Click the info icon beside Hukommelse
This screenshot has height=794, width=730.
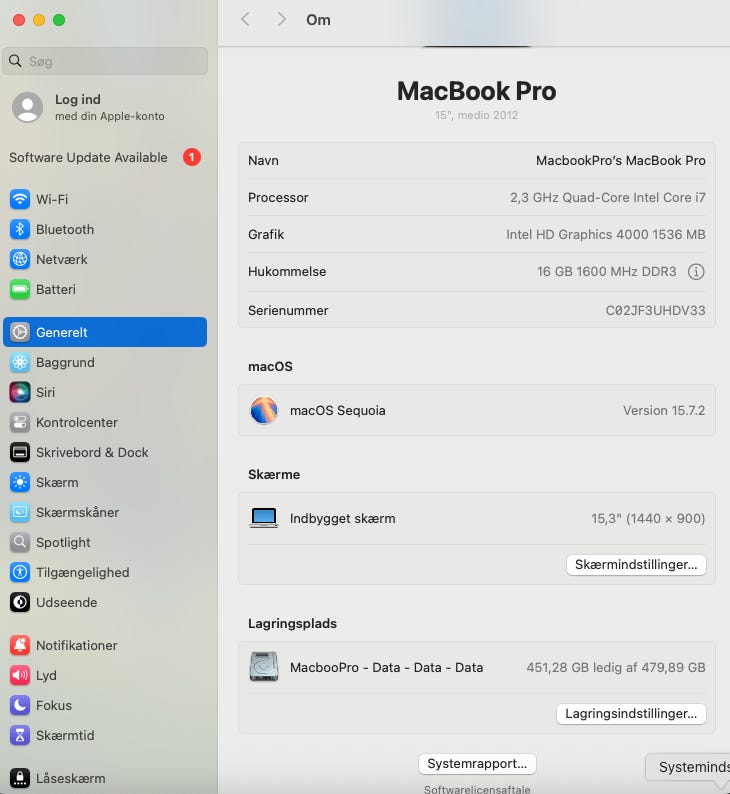click(696, 272)
